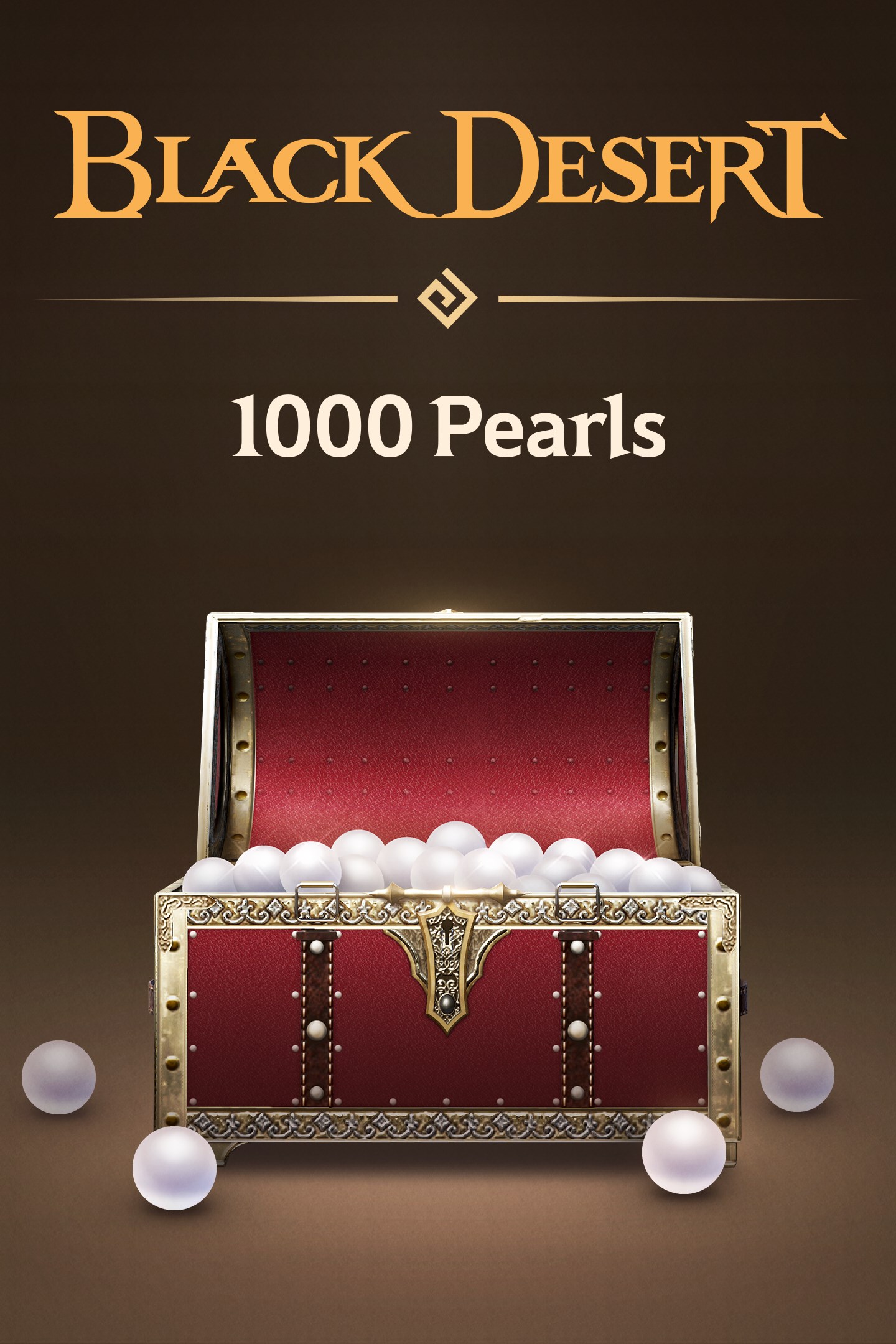Image resolution: width=896 pixels, height=1344 pixels.
Task: Click the golden diamond emblem divider
Action: [x=447, y=299]
